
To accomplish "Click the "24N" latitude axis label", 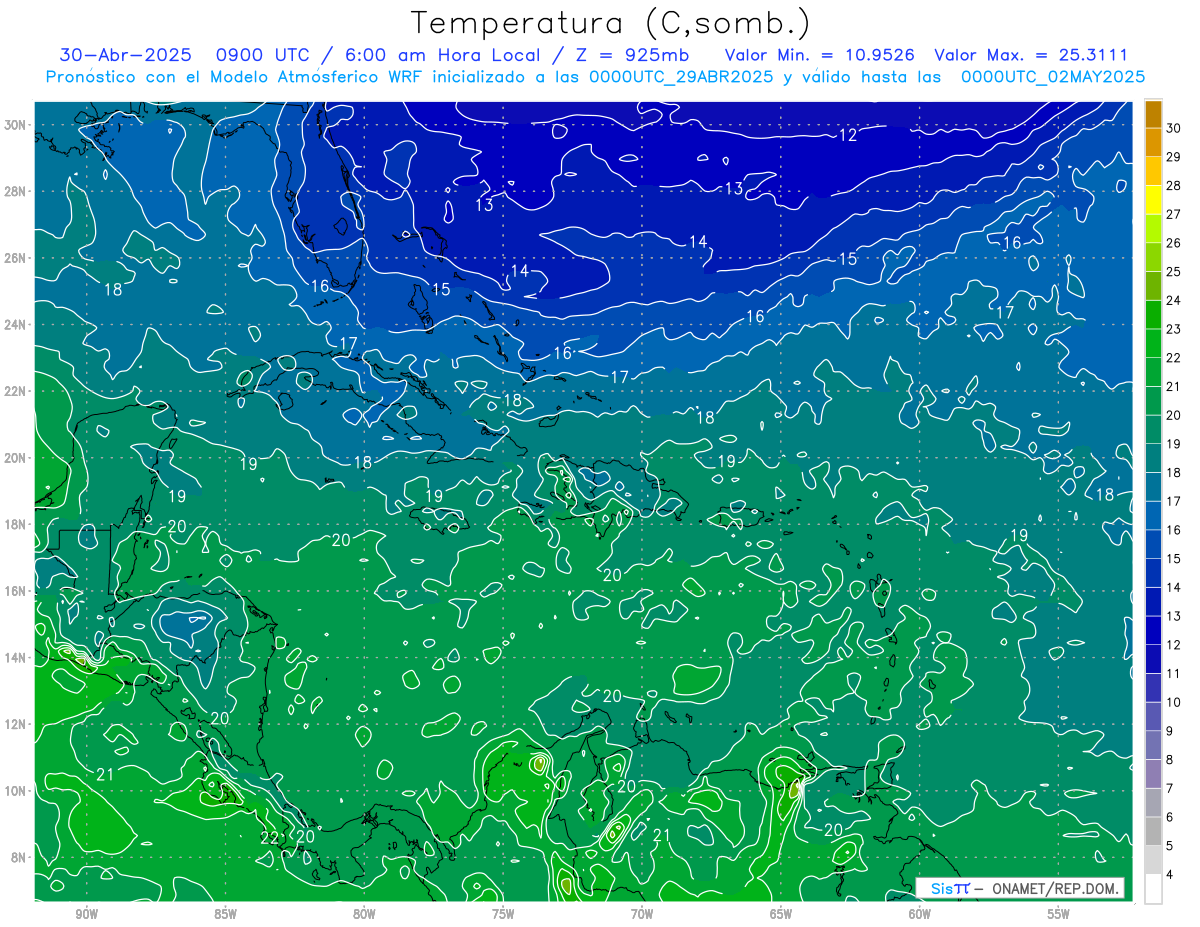I will [x=16, y=325].
